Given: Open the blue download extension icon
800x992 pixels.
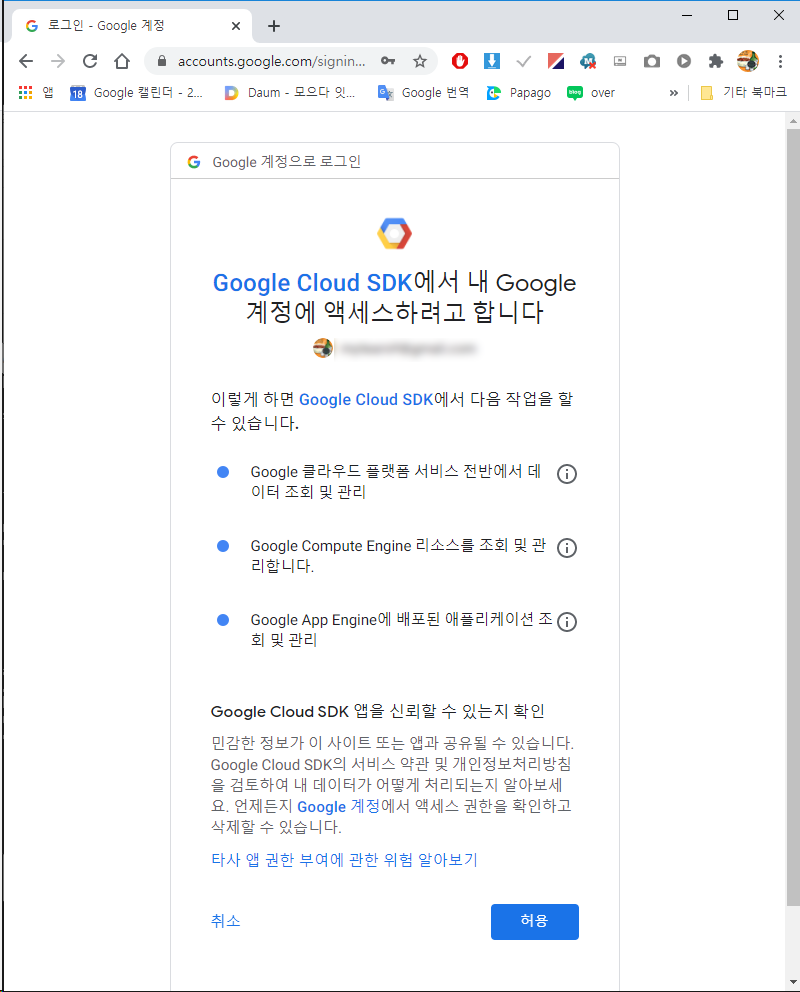Looking at the screenshot, I should point(491,61).
